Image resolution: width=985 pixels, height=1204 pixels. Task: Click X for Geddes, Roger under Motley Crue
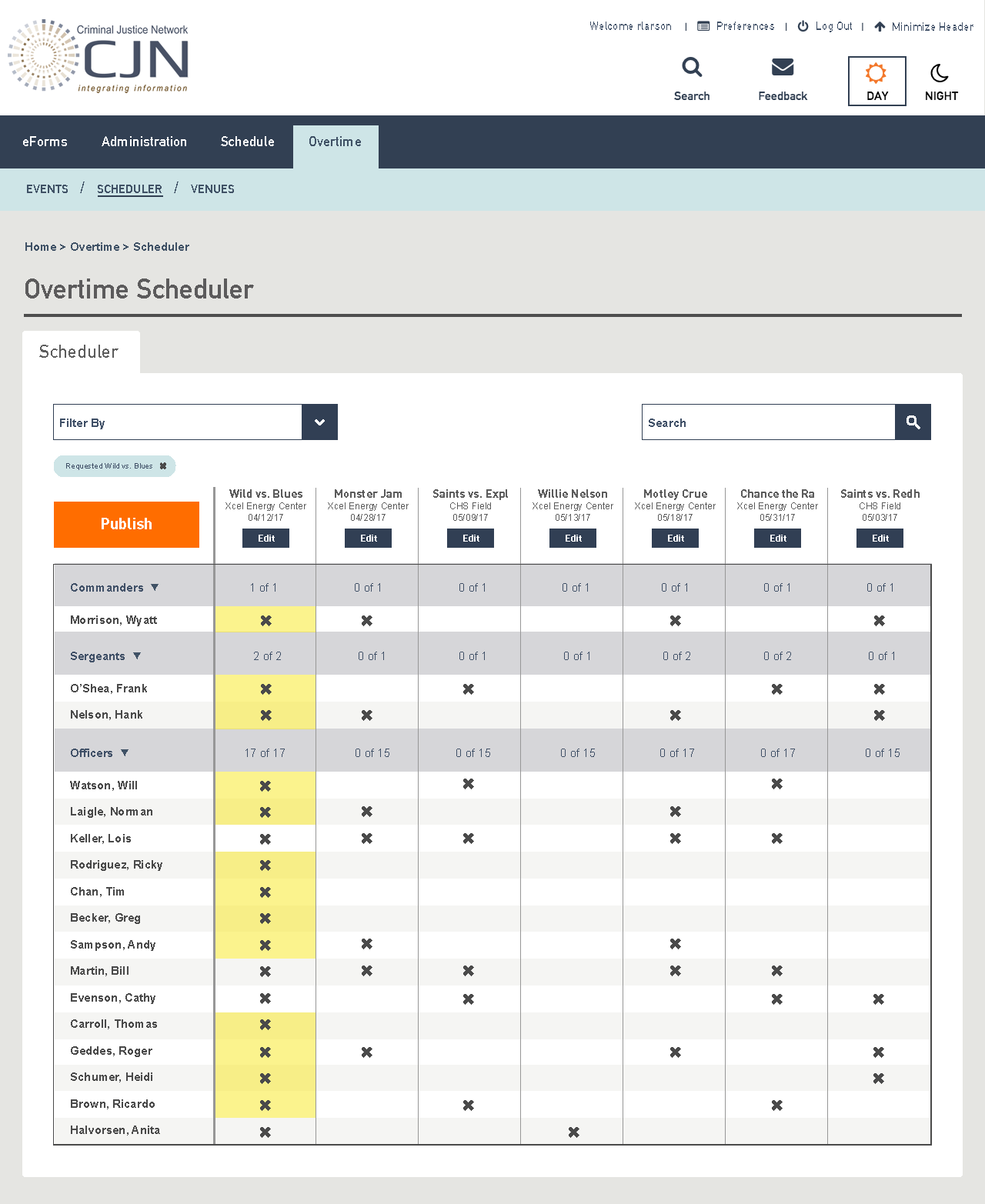675,1052
